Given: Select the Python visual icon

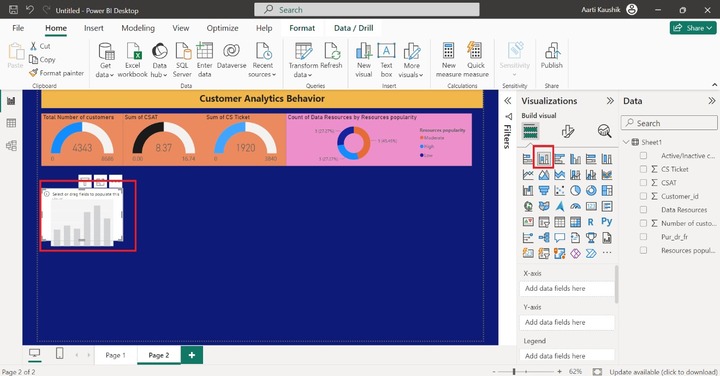Looking at the screenshot, I should pyautogui.click(x=607, y=222).
